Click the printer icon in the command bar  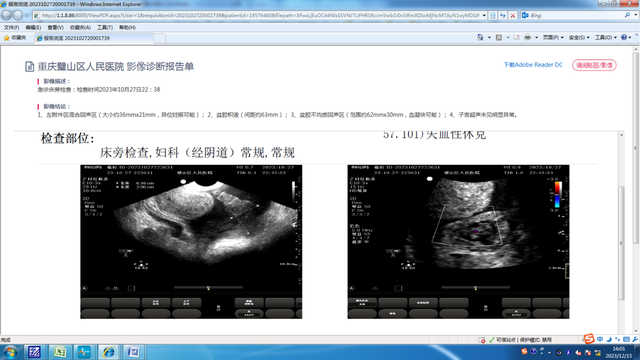(527, 37)
